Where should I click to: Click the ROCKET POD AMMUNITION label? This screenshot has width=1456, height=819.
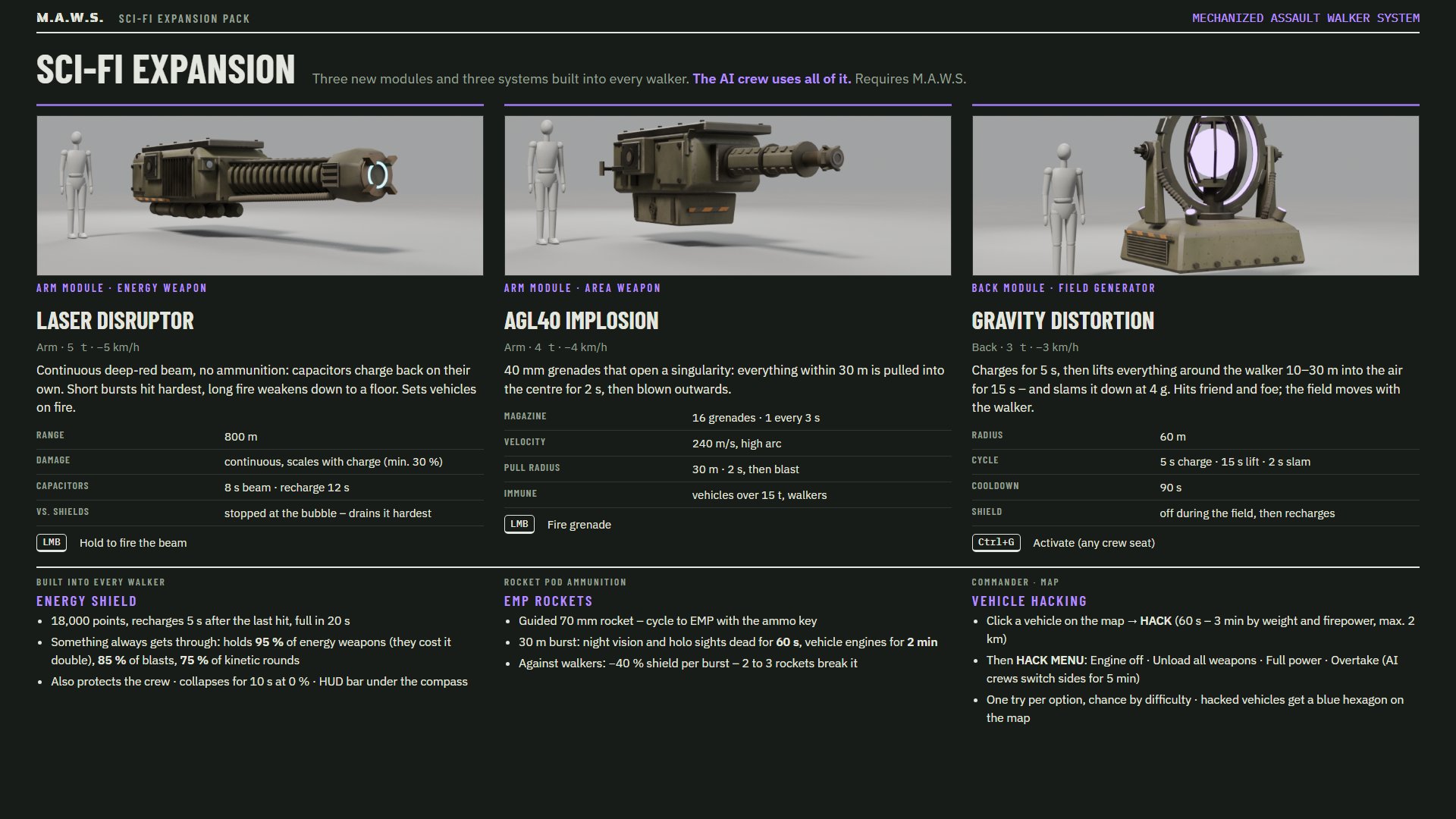tap(565, 582)
